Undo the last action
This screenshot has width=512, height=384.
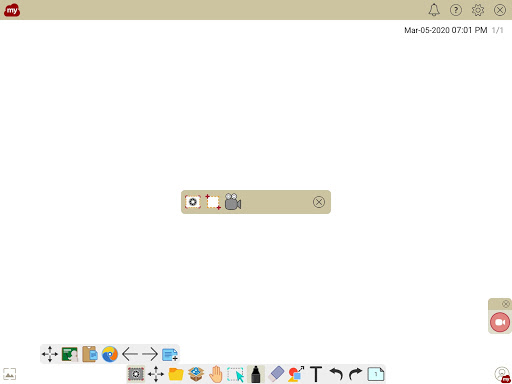tap(336, 374)
